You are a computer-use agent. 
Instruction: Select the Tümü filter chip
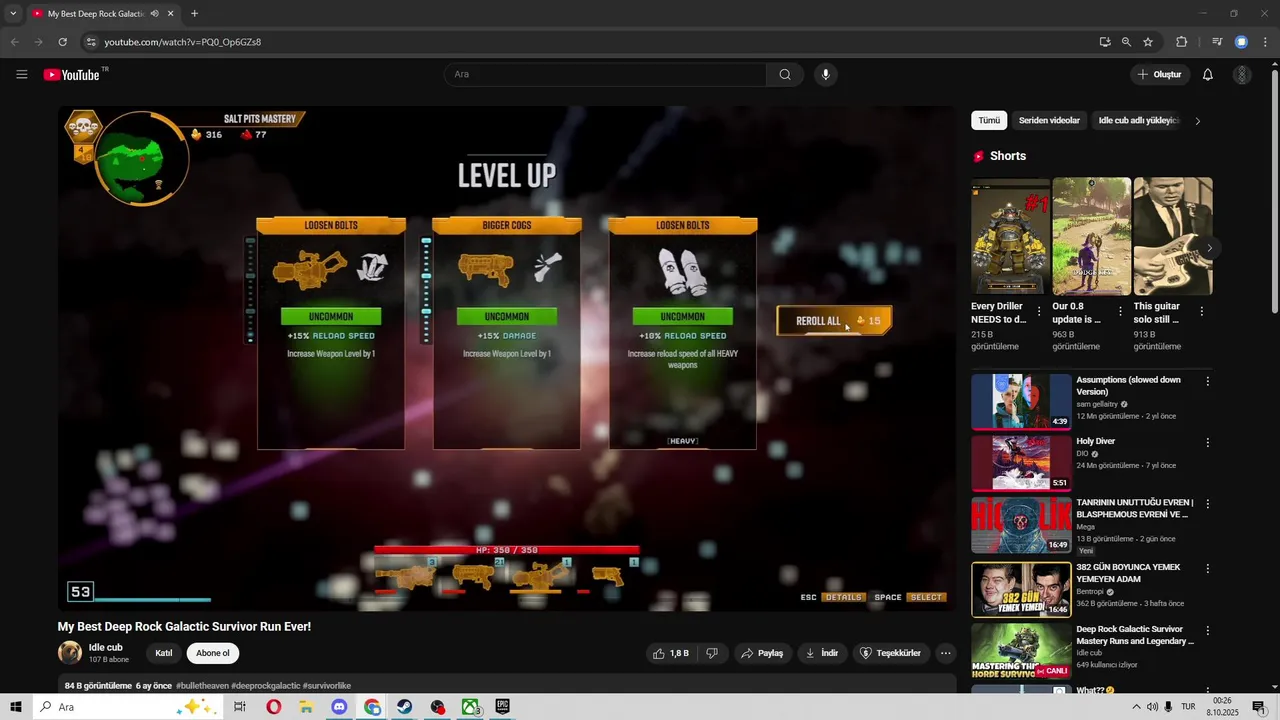tap(989, 120)
